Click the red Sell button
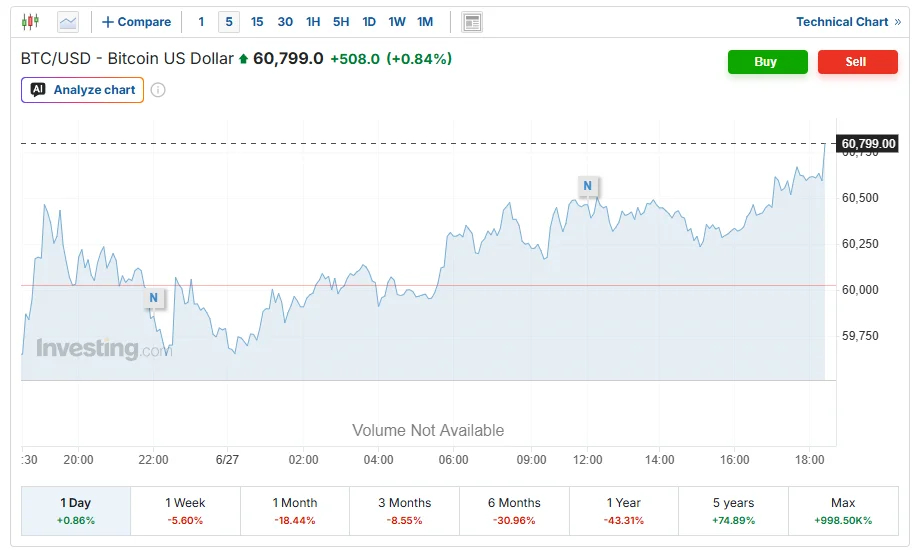The image size is (918, 550). tap(857, 62)
